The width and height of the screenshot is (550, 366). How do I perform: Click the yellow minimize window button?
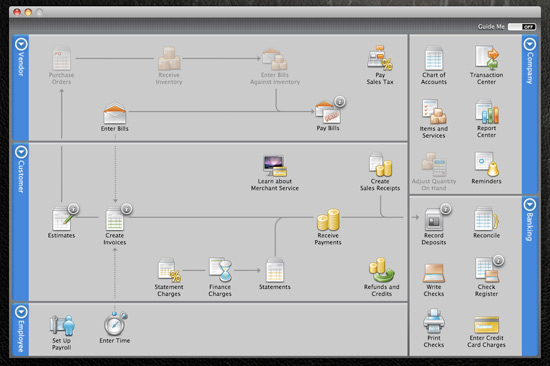pos(28,12)
